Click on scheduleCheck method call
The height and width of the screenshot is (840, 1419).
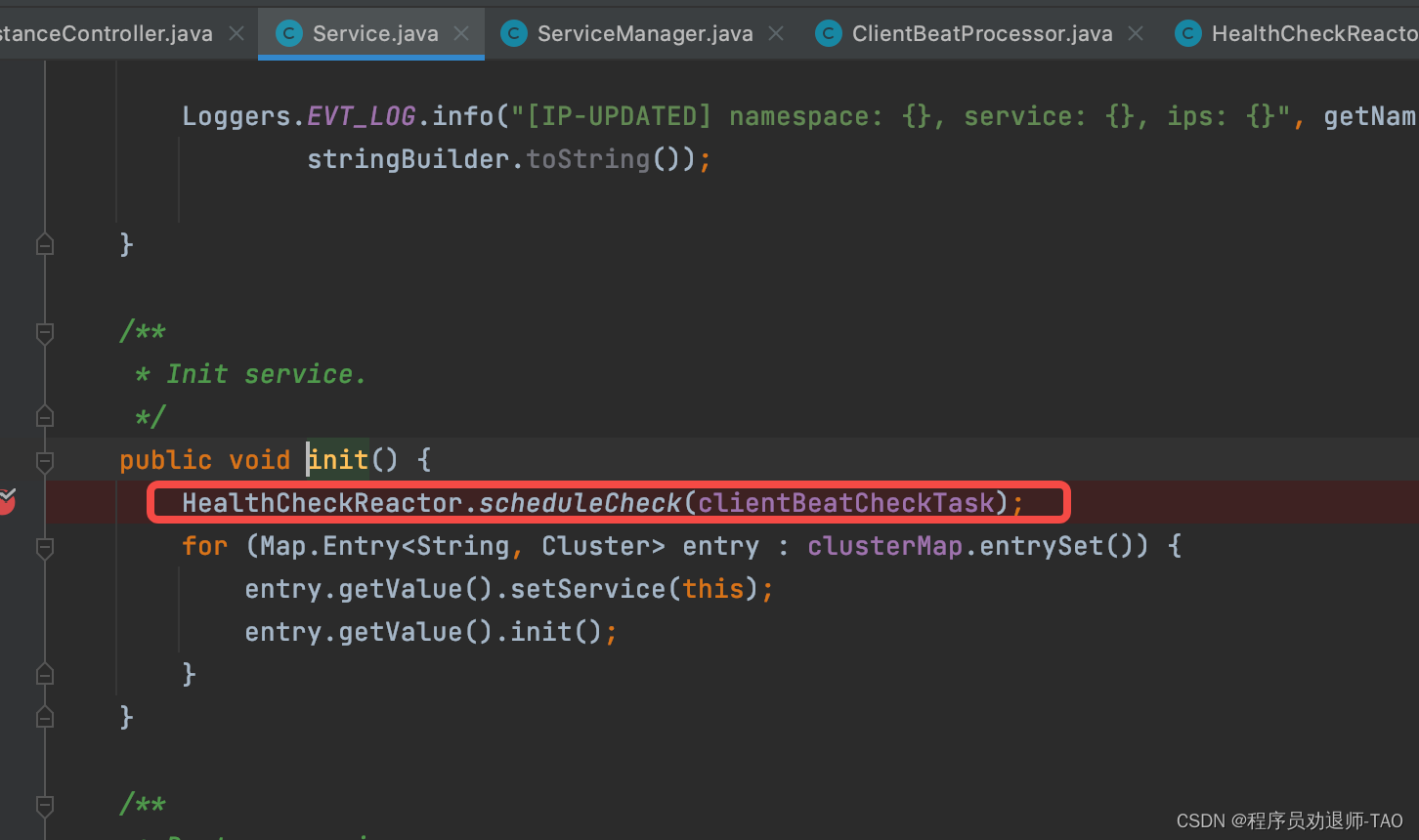pos(580,503)
